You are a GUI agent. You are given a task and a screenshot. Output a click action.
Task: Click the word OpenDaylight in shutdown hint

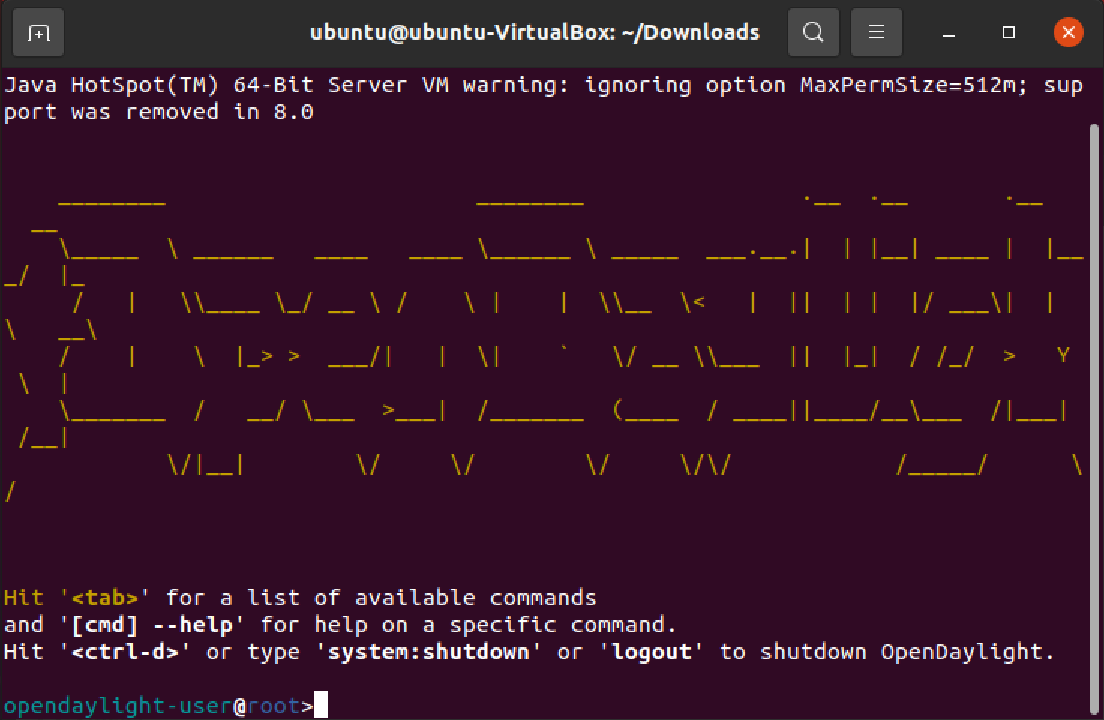point(962,652)
